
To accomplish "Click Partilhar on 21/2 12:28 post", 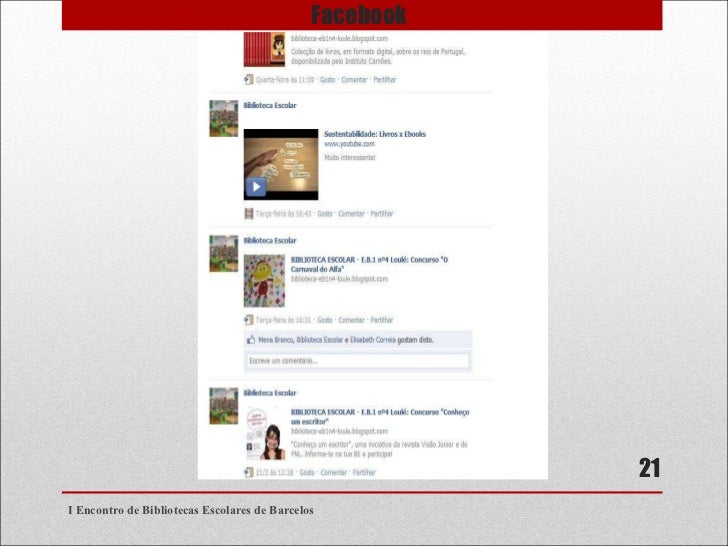I will 364,473.
